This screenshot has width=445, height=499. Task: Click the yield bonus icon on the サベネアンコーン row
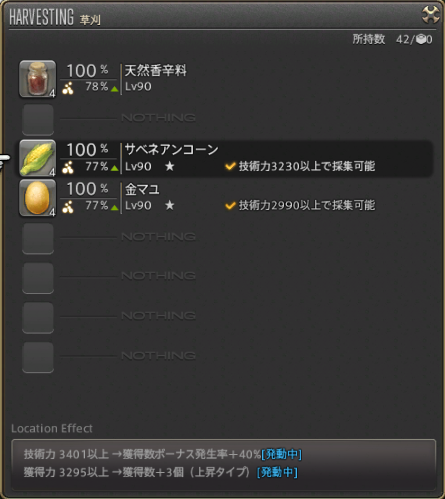pyautogui.click(x=68, y=168)
